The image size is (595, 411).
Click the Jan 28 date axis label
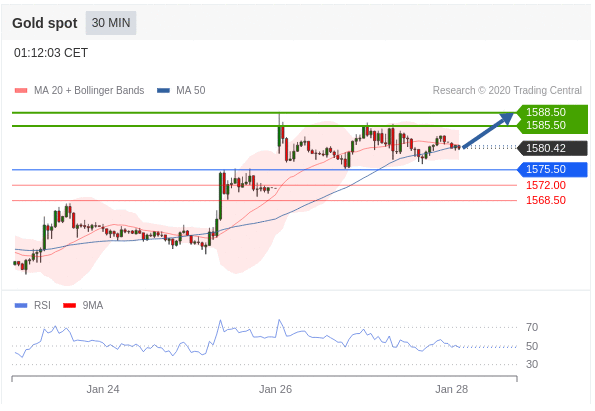[x=452, y=389]
